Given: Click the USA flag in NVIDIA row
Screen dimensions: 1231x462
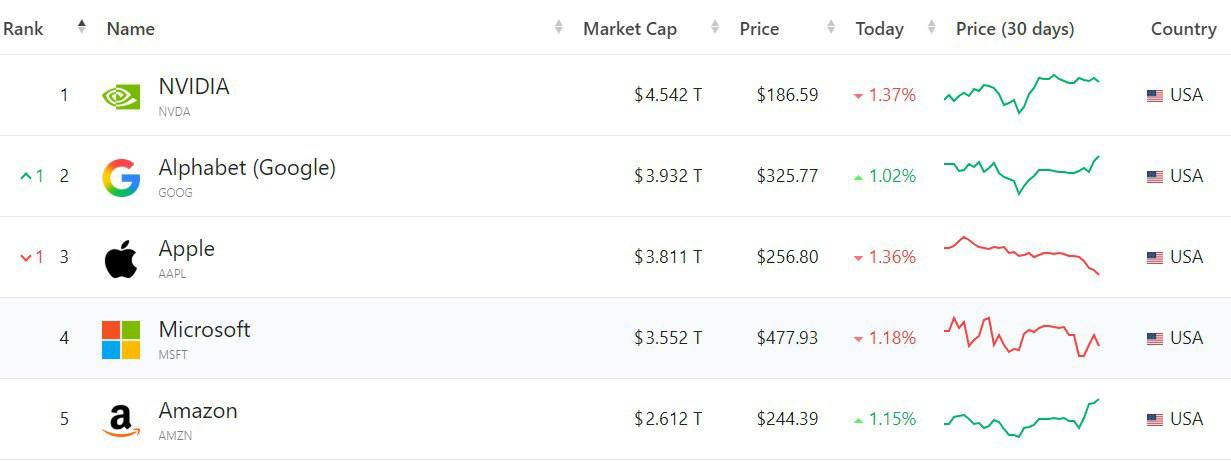Looking at the screenshot, I should click(1155, 96).
